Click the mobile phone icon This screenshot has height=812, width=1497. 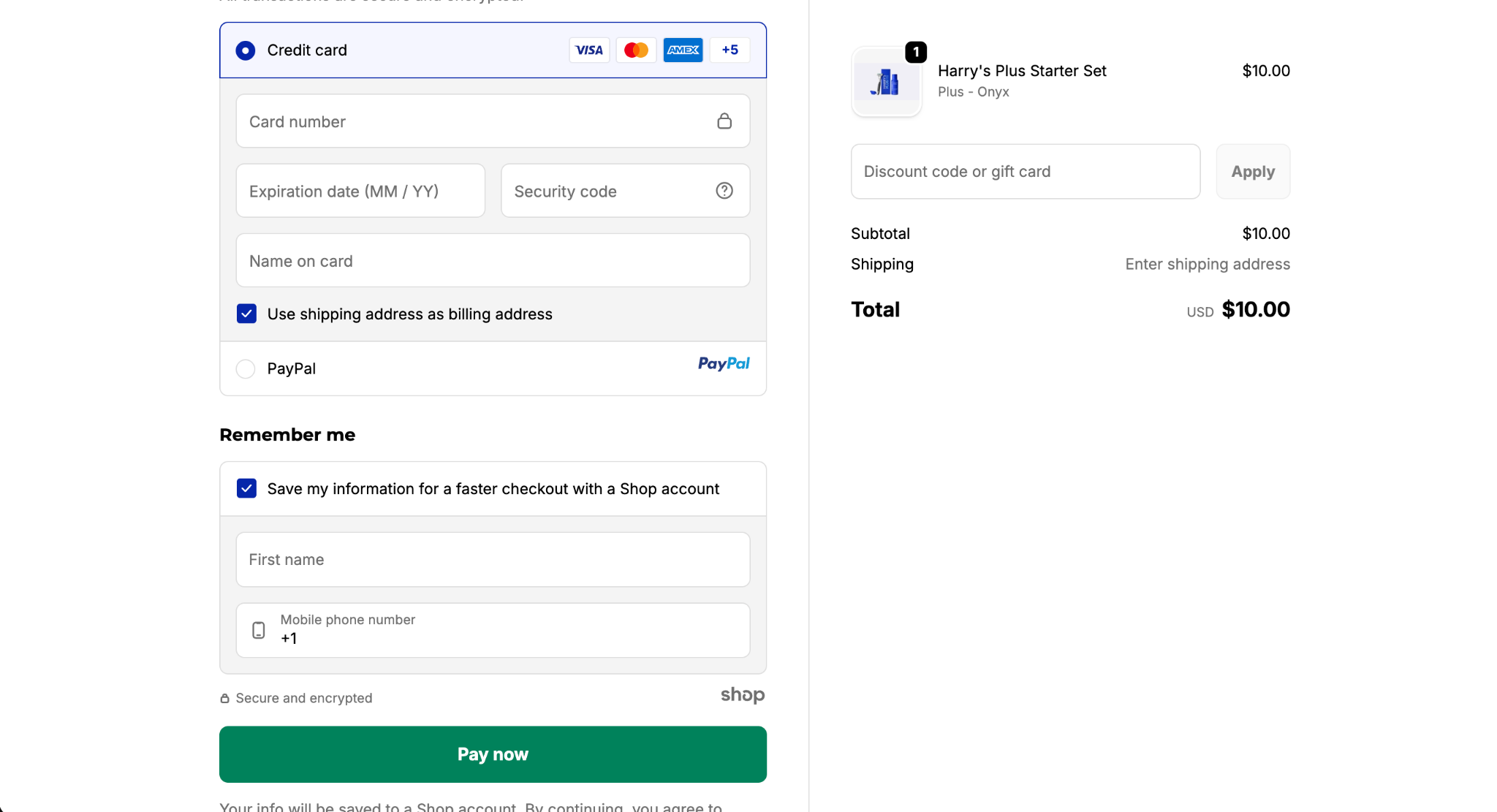point(259,630)
